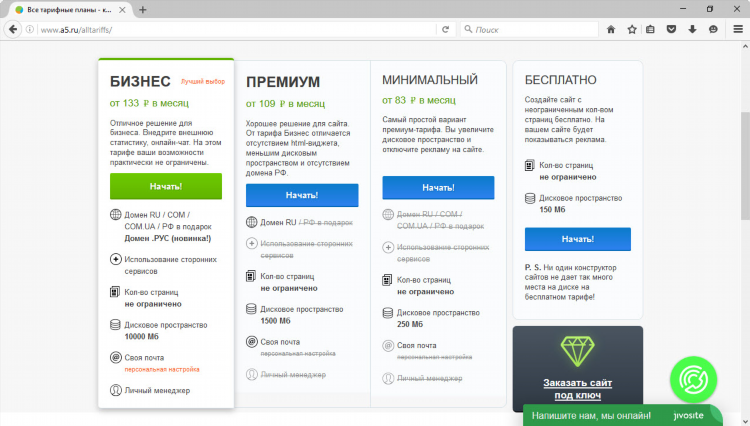The image size is (750, 426).
Task: Go back with the browser back arrow
Action: click(x=13, y=29)
